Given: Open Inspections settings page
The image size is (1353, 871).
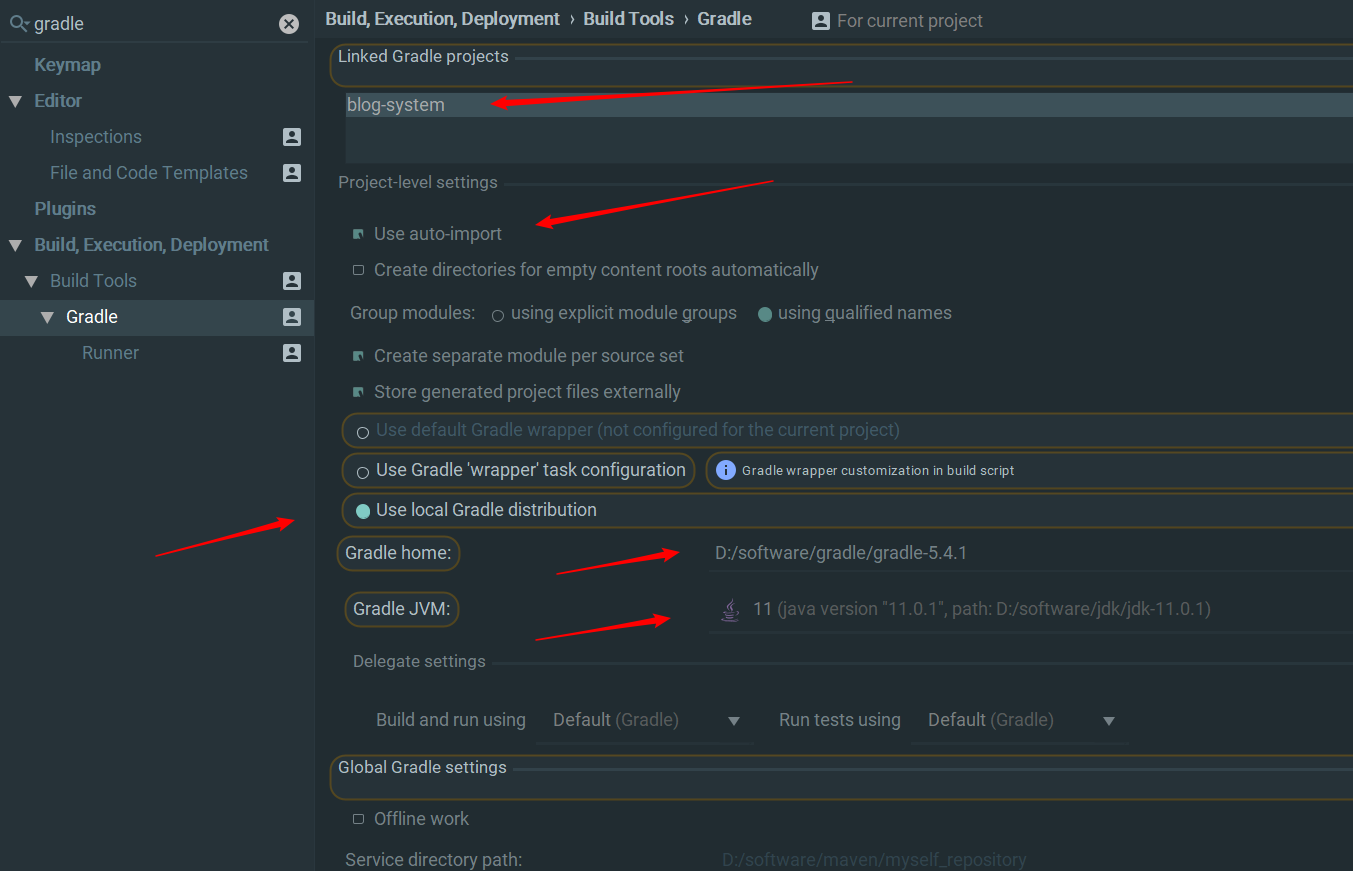Looking at the screenshot, I should pos(96,137).
